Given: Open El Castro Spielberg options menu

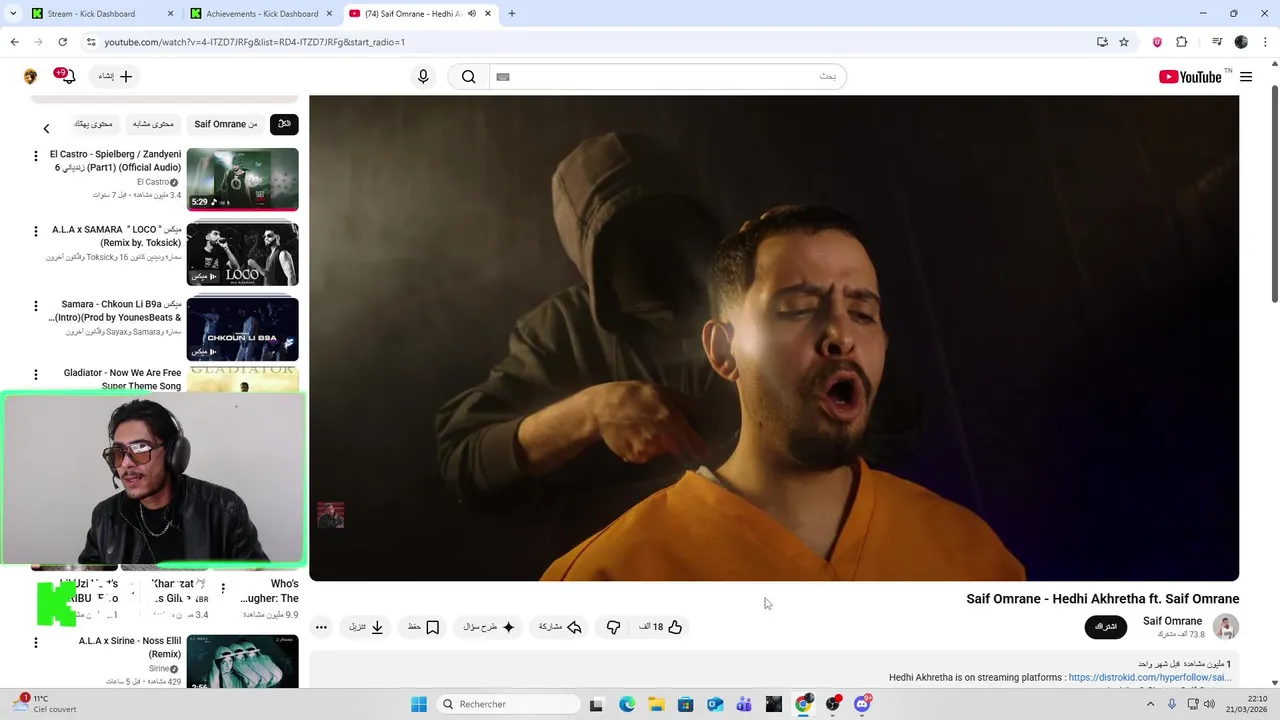Looking at the screenshot, I should 36,156.
